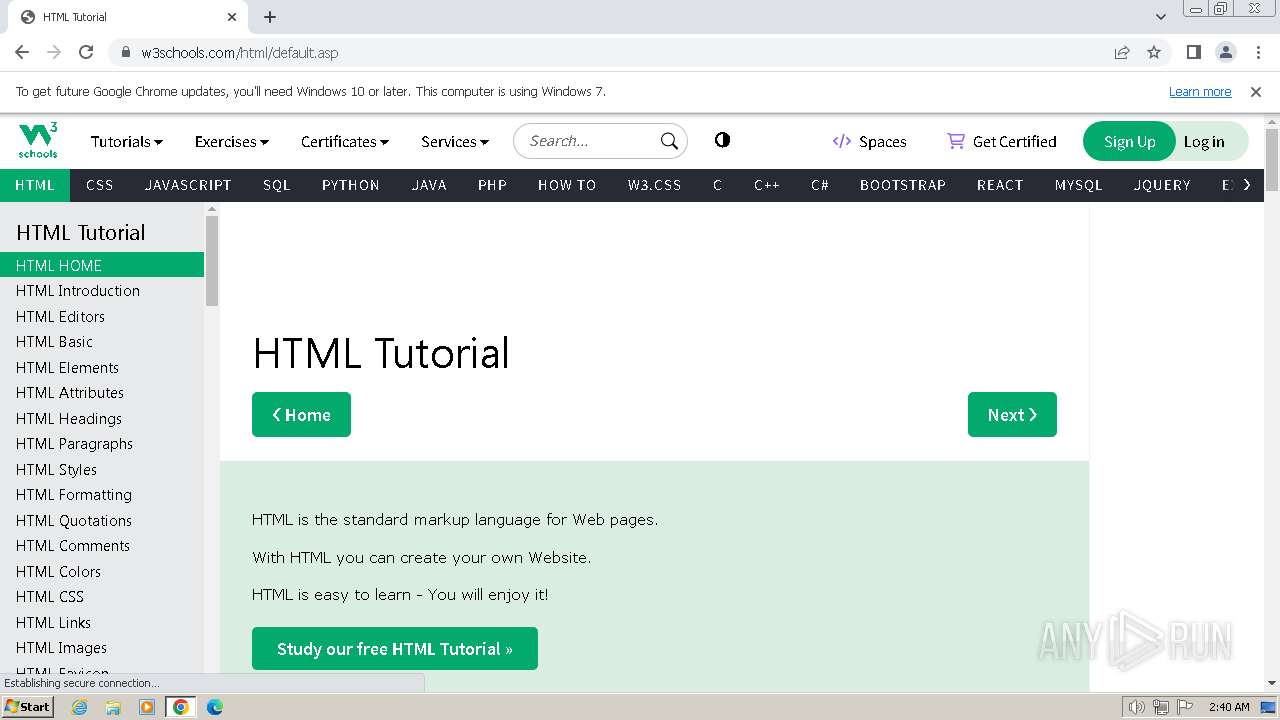This screenshot has width=1280, height=720.
Task: Click the taskbar clock 2:40 AM
Action: tap(1229, 707)
